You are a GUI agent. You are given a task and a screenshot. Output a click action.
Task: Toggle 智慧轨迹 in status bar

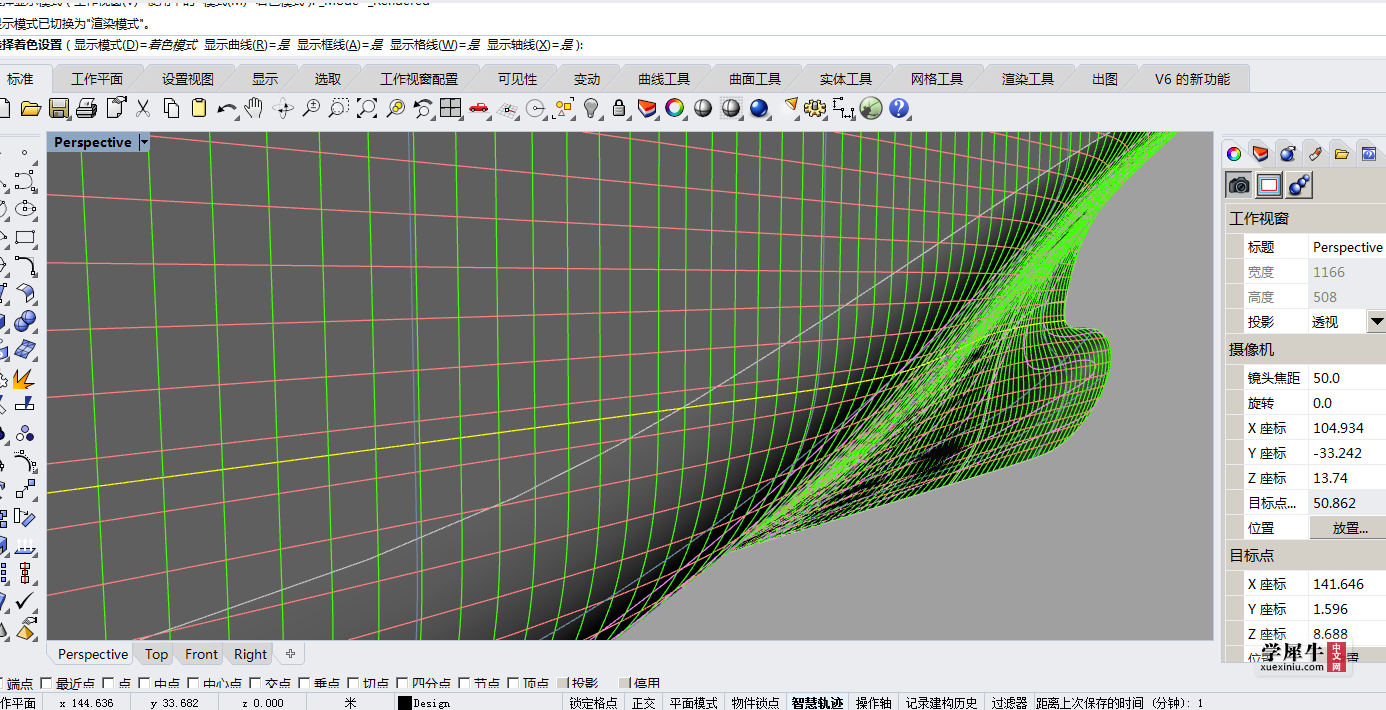coord(817,703)
